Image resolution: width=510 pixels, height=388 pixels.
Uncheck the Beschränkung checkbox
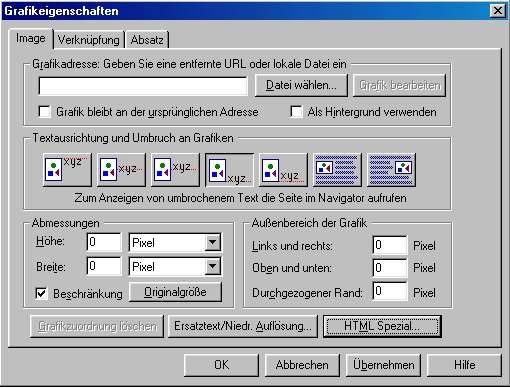coord(41,294)
